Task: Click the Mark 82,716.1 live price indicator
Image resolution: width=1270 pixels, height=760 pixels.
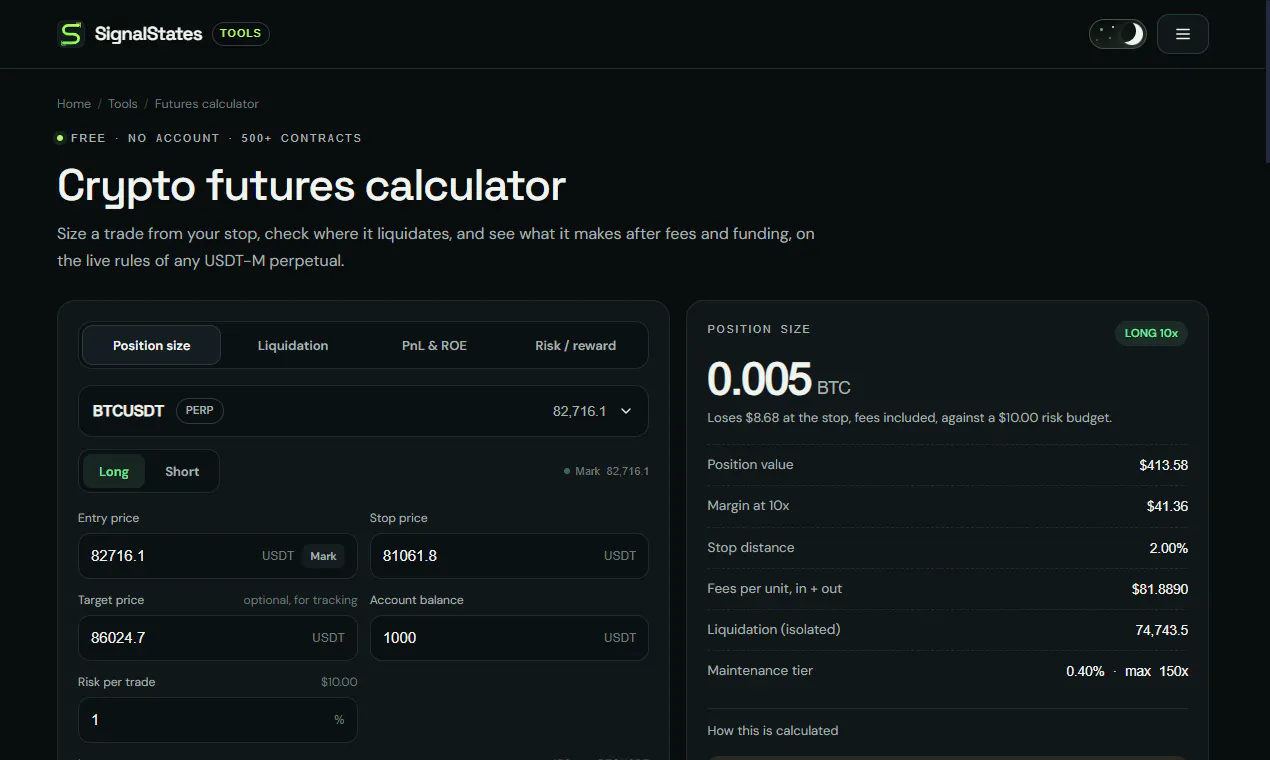Action: (607, 471)
